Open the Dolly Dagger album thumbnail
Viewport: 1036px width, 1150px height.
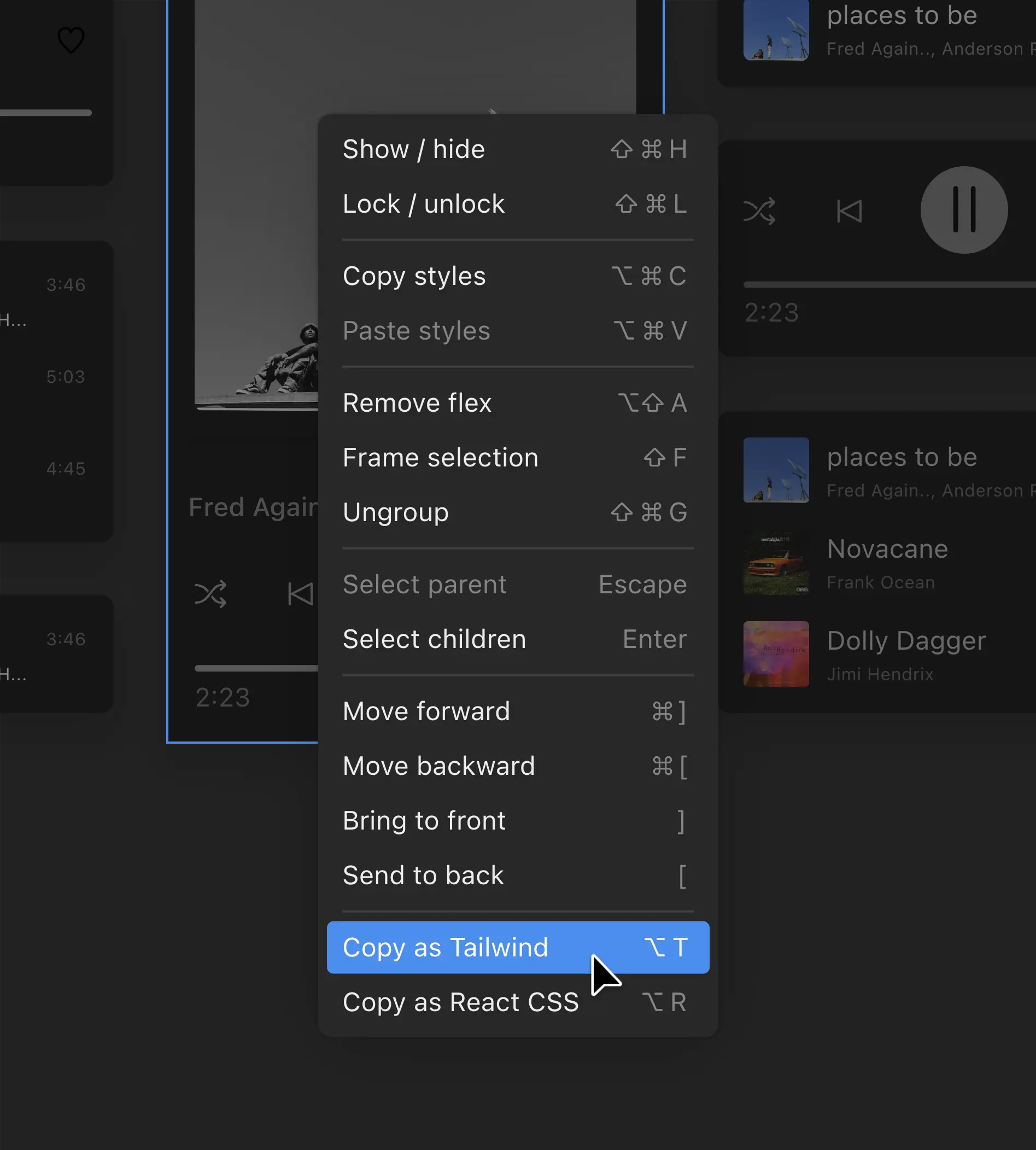(776, 654)
